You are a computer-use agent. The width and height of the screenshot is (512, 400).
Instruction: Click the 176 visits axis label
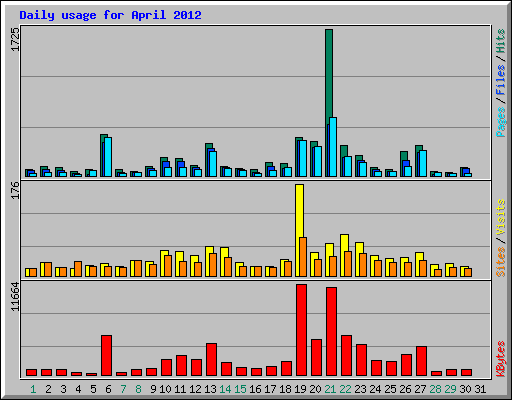(x=15, y=190)
